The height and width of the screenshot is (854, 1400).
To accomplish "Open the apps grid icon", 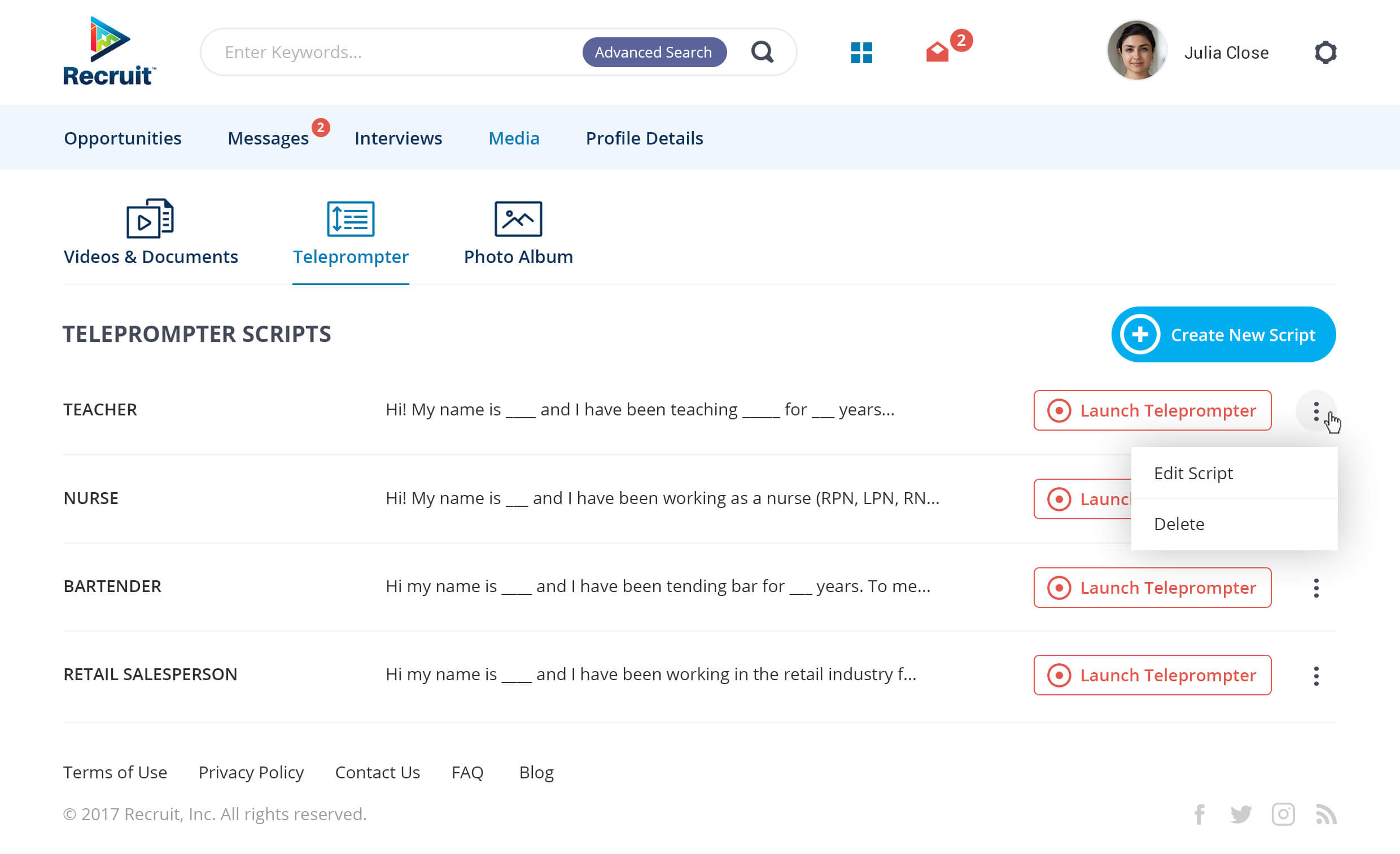I will (x=861, y=53).
